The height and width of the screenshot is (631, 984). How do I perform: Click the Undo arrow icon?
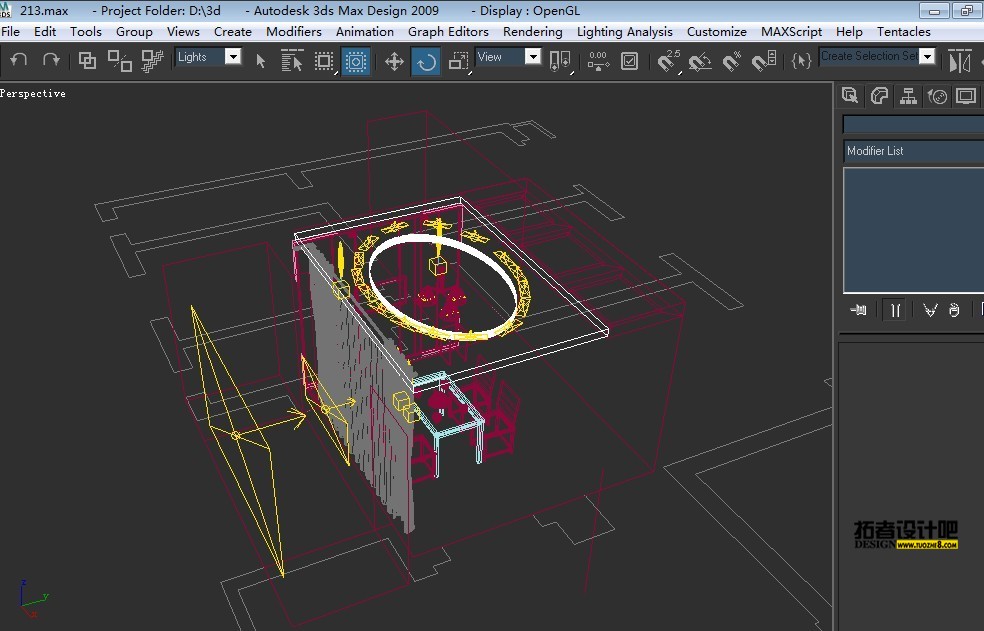(x=19, y=60)
